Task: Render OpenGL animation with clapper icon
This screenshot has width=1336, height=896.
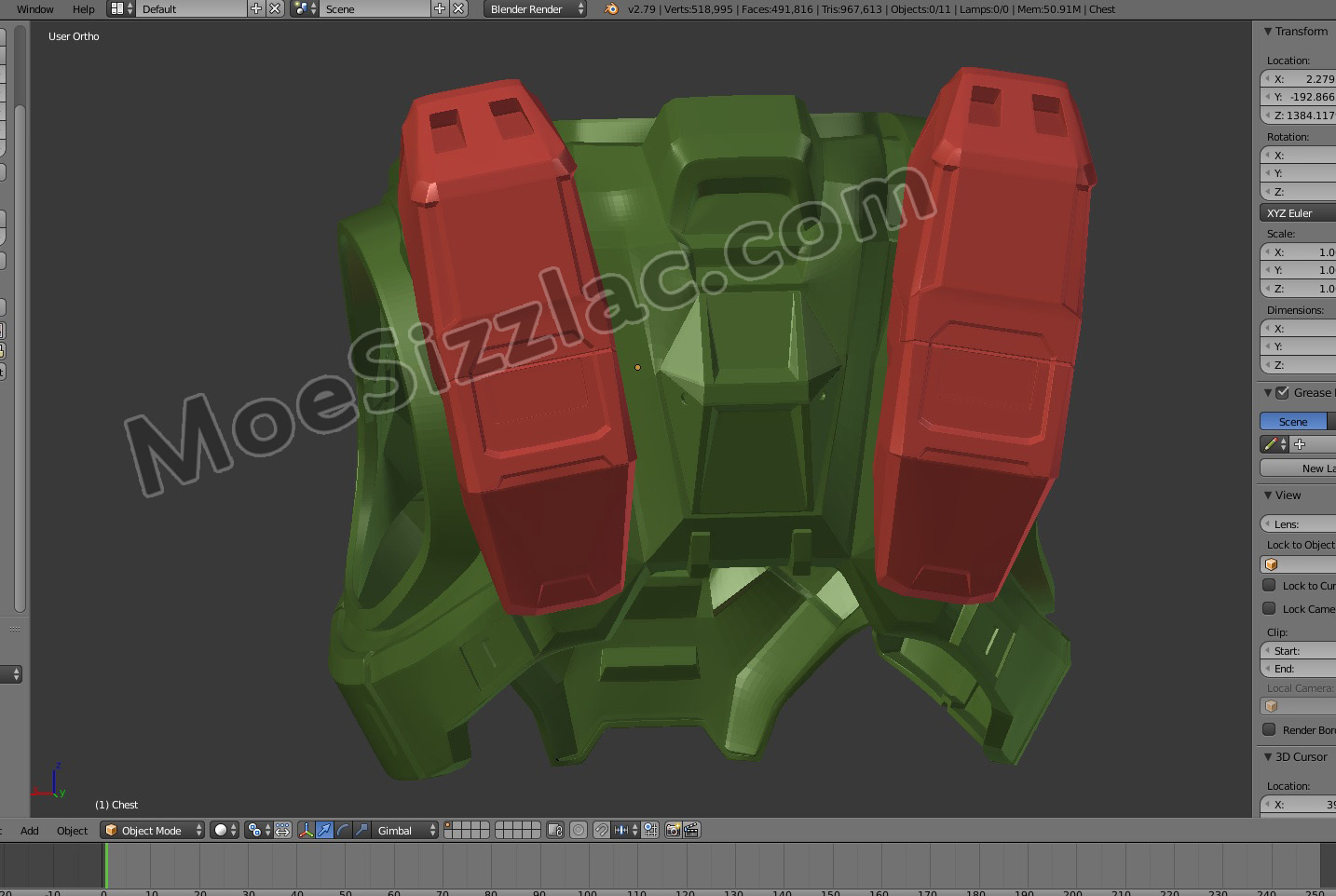Action: click(691, 830)
